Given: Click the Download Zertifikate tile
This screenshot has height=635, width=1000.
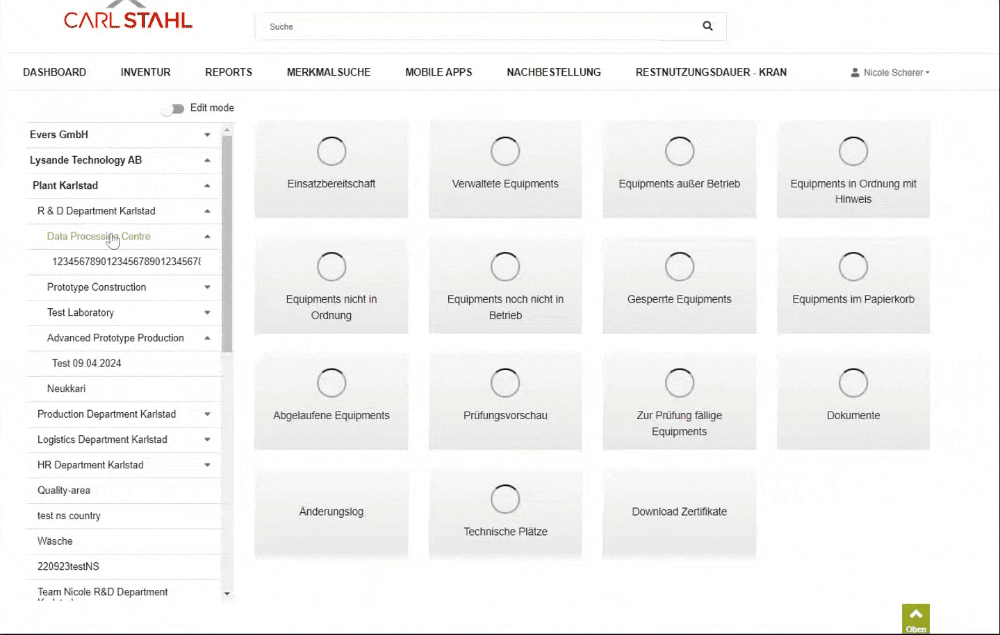Looking at the screenshot, I should click(679, 511).
